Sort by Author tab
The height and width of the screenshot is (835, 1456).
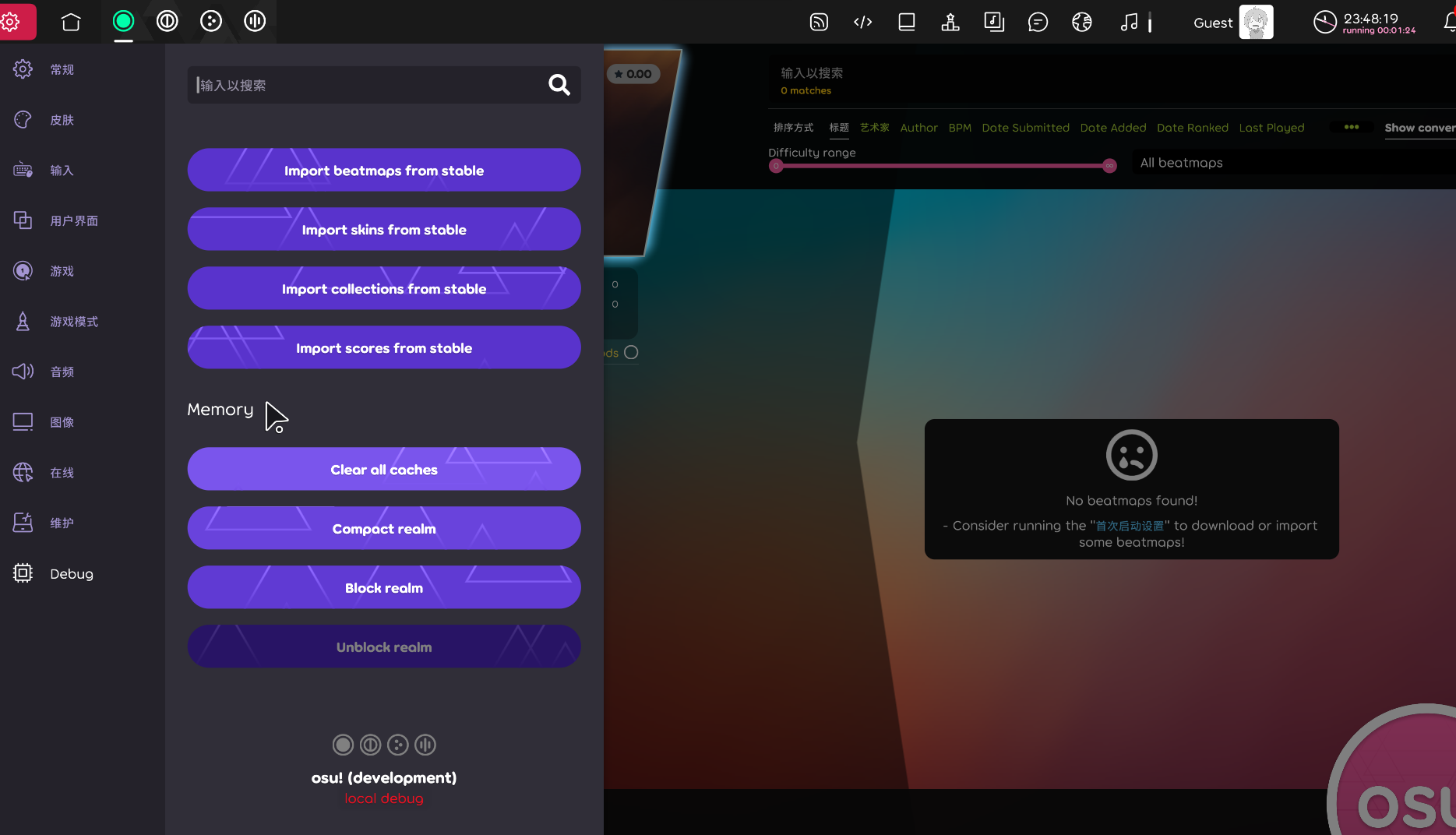pos(918,128)
